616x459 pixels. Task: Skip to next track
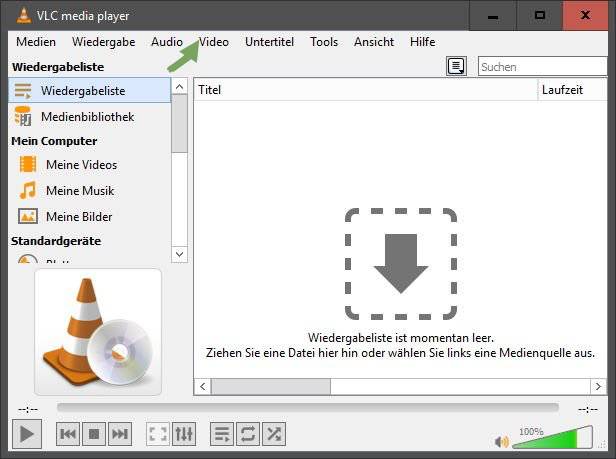(x=120, y=434)
